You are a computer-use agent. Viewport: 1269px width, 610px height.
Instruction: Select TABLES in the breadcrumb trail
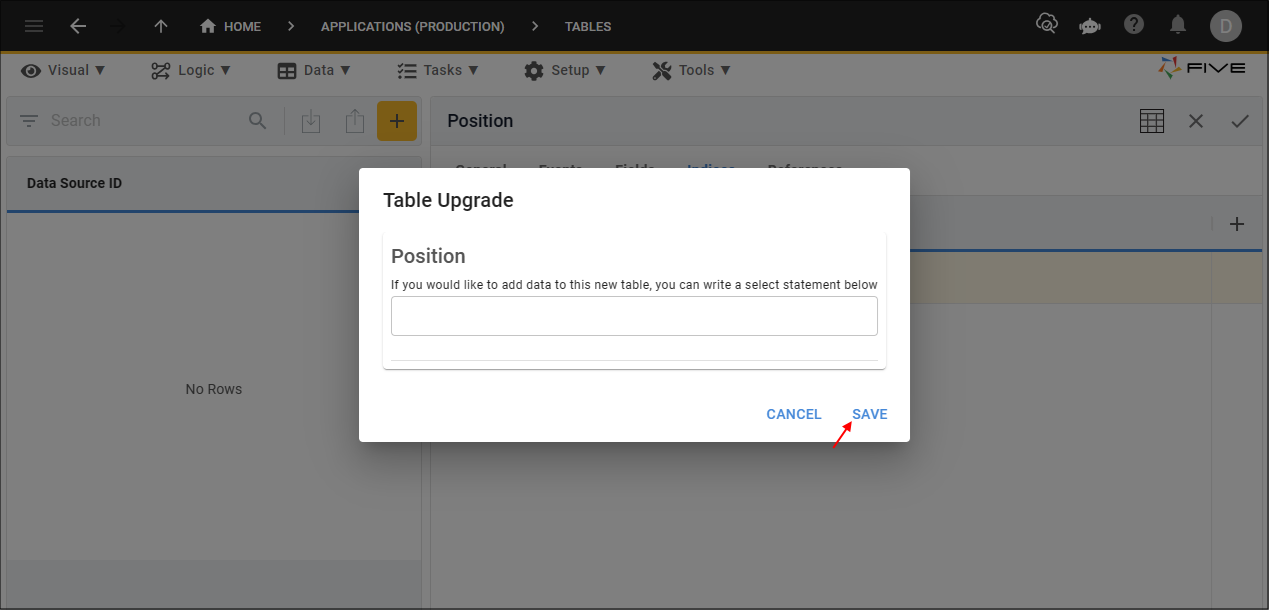[x=587, y=26]
